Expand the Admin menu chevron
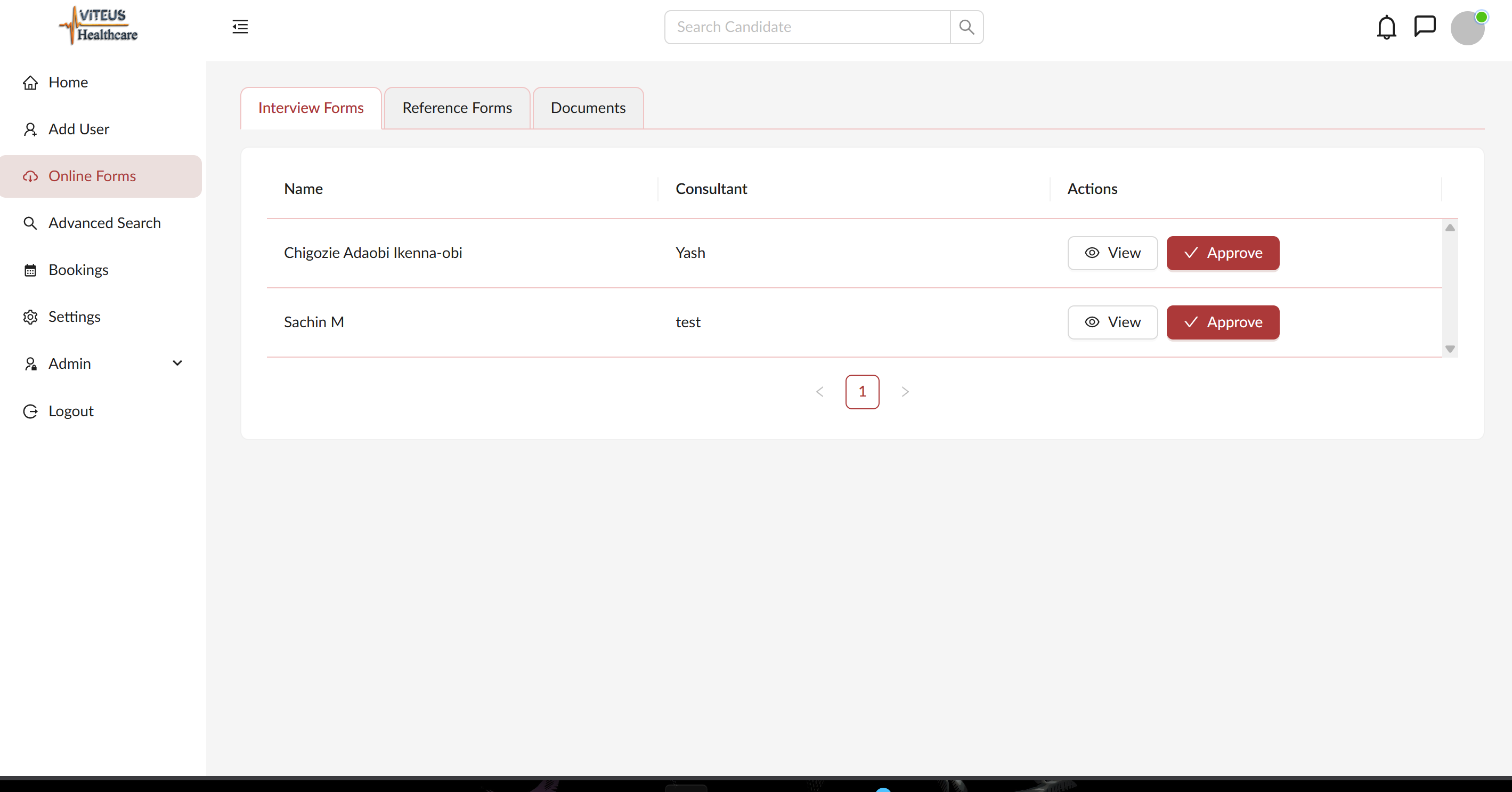This screenshot has height=792, width=1512. (177, 363)
